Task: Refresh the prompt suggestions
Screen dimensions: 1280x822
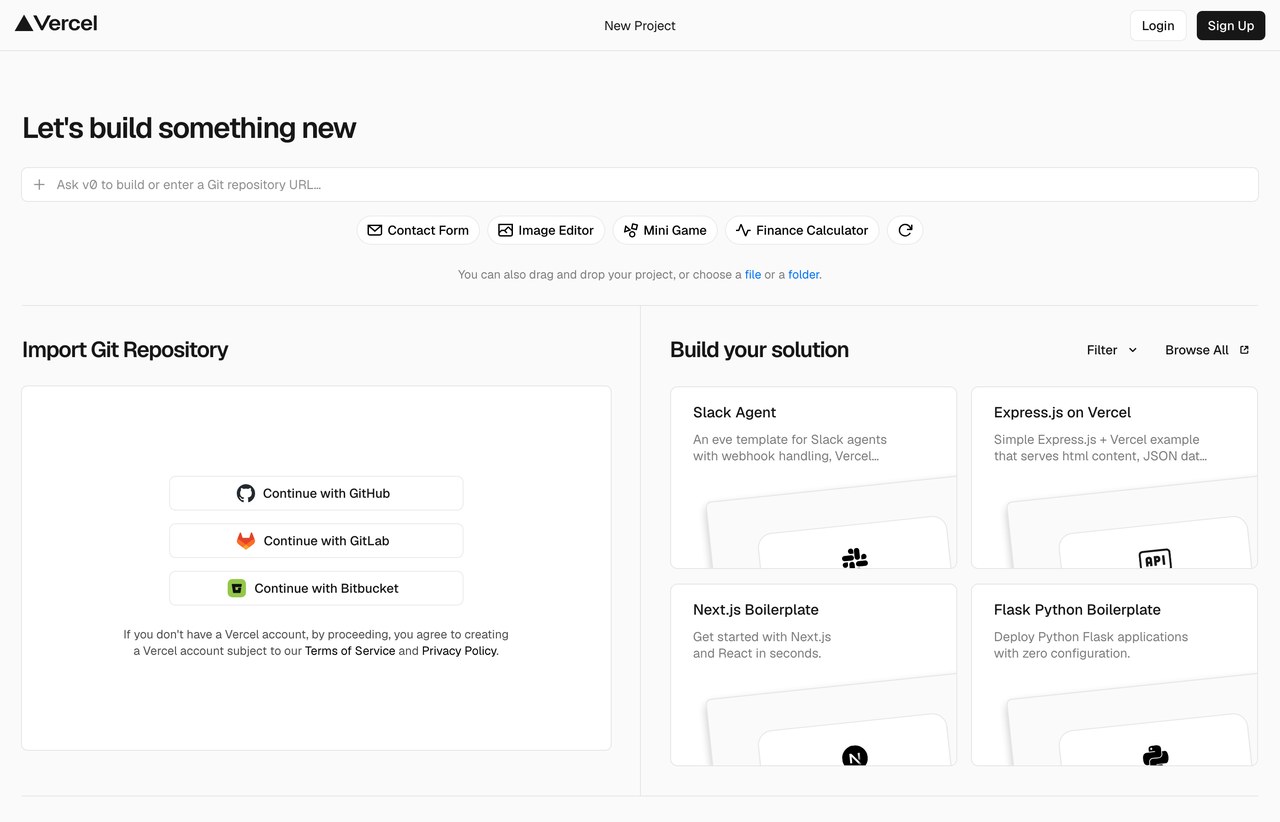Action: (x=905, y=230)
